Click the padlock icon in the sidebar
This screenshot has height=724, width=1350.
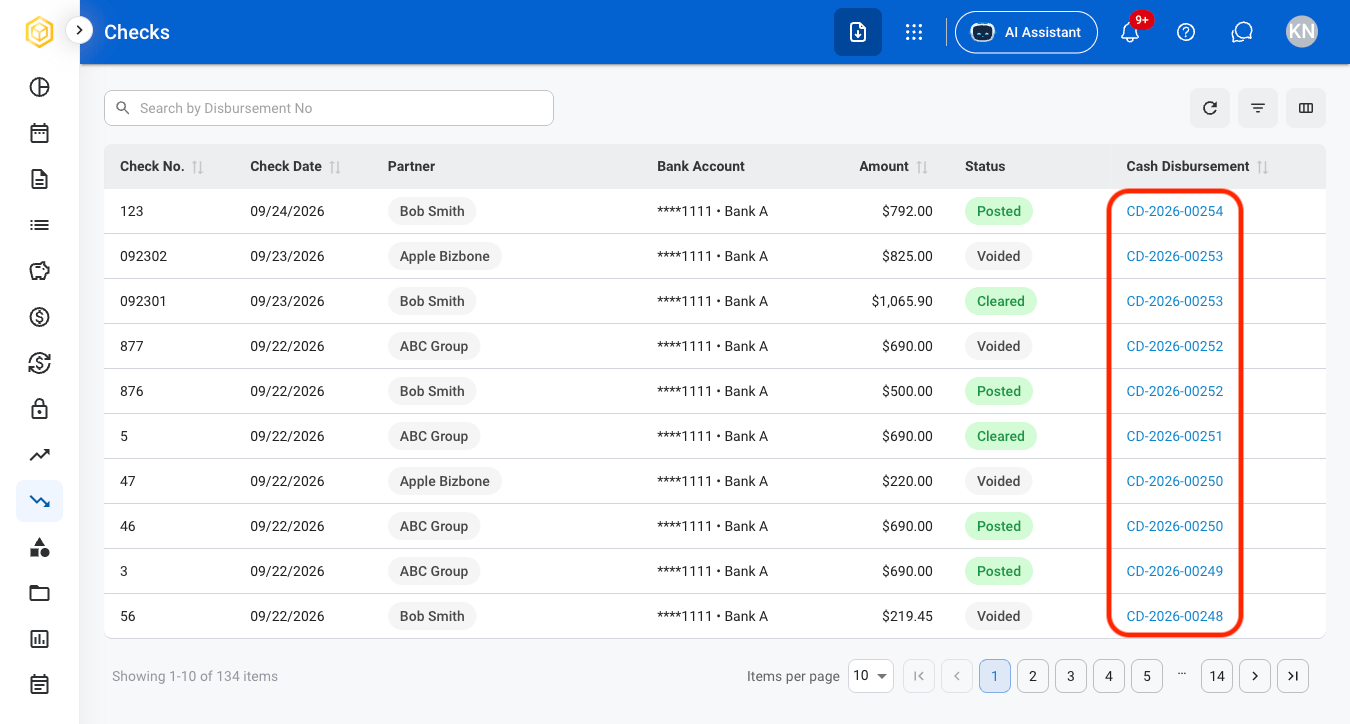click(39, 409)
